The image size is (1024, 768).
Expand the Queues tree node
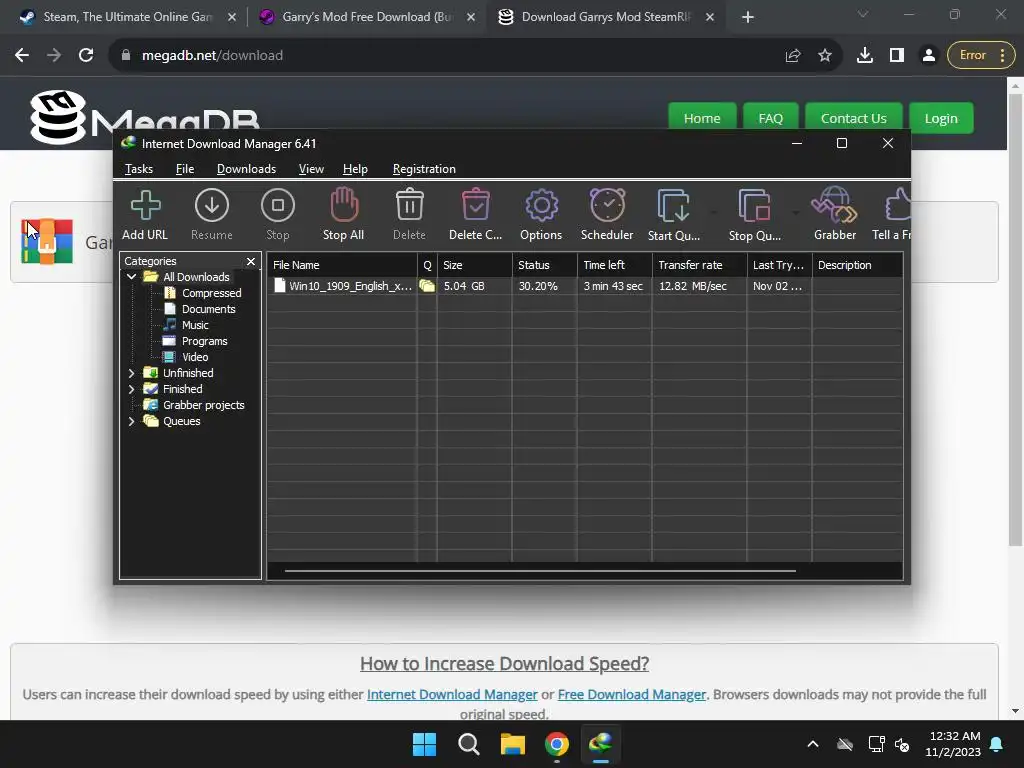[131, 421]
